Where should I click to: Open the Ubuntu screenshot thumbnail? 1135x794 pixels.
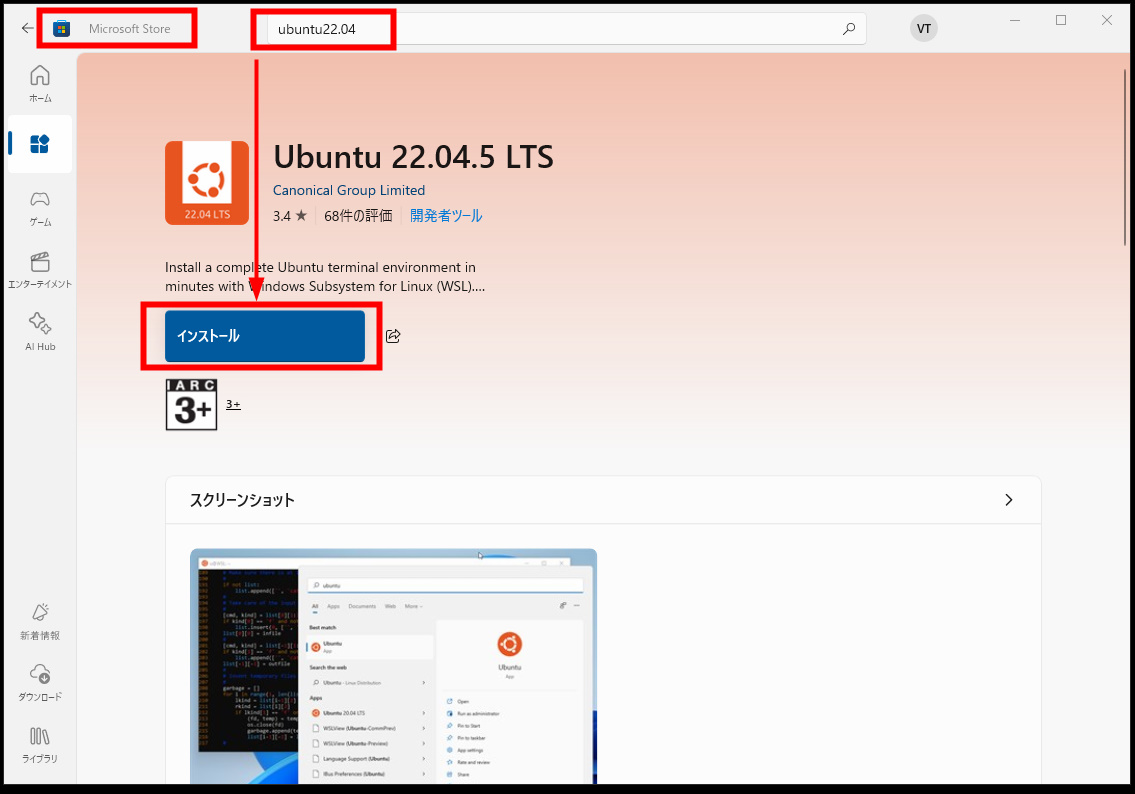(393, 666)
